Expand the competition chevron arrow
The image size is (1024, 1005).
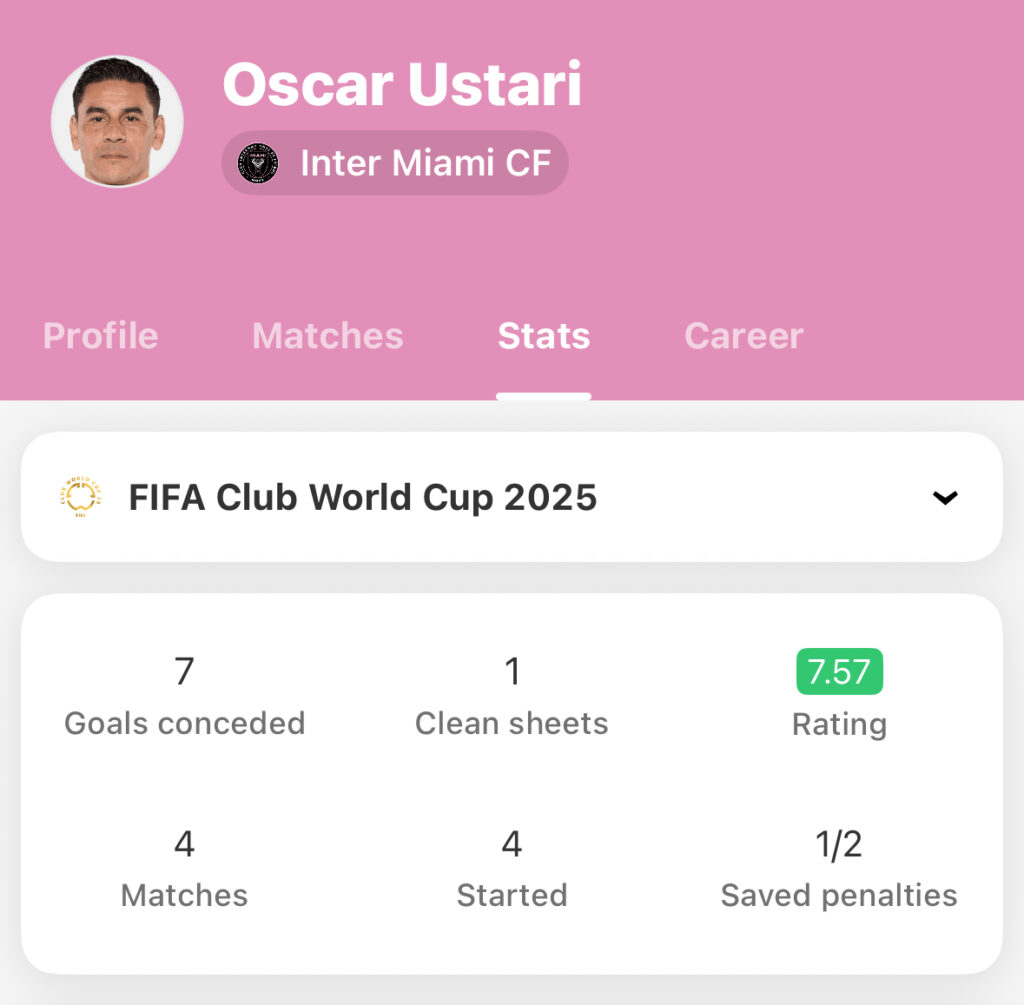pos(944,498)
